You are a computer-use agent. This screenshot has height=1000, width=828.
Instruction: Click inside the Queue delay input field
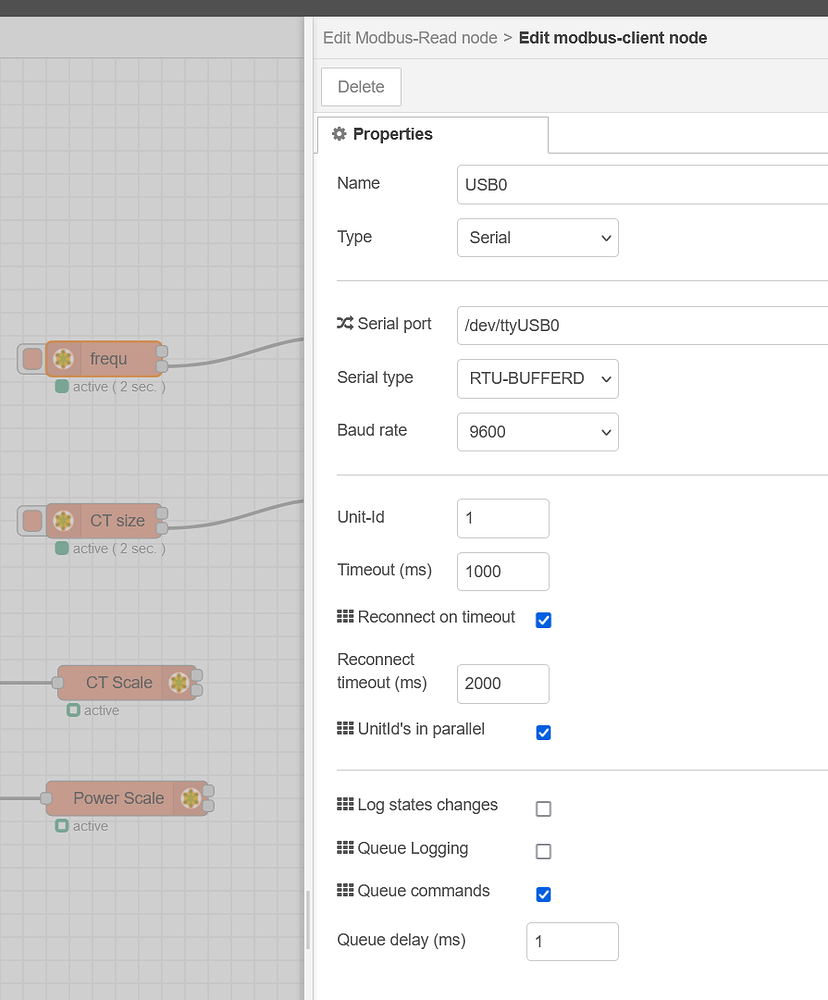coord(571,941)
